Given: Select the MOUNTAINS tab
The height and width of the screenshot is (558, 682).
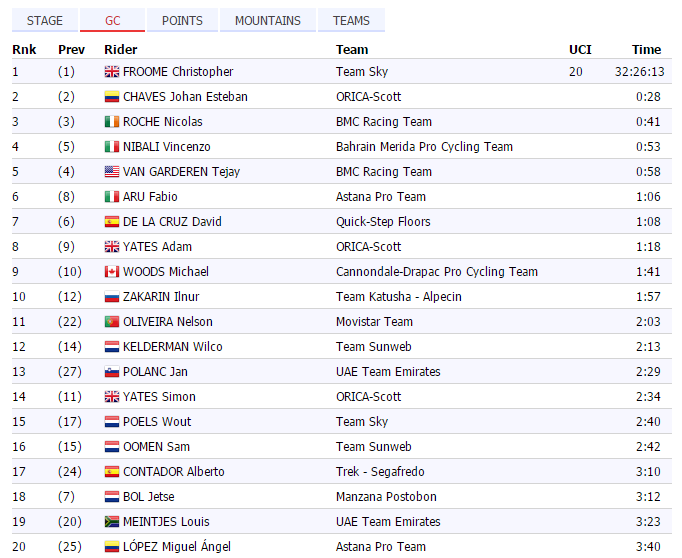Looking at the screenshot, I should click(x=268, y=20).
